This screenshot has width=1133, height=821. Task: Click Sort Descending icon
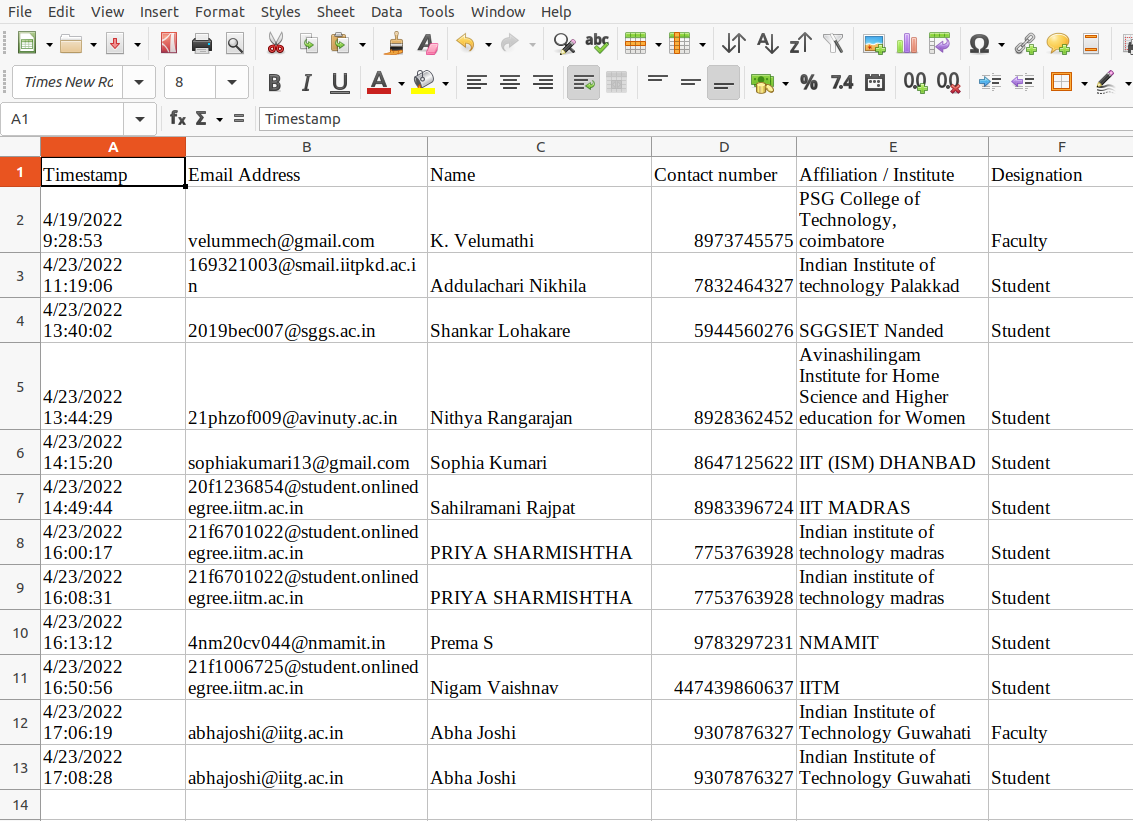tap(800, 43)
